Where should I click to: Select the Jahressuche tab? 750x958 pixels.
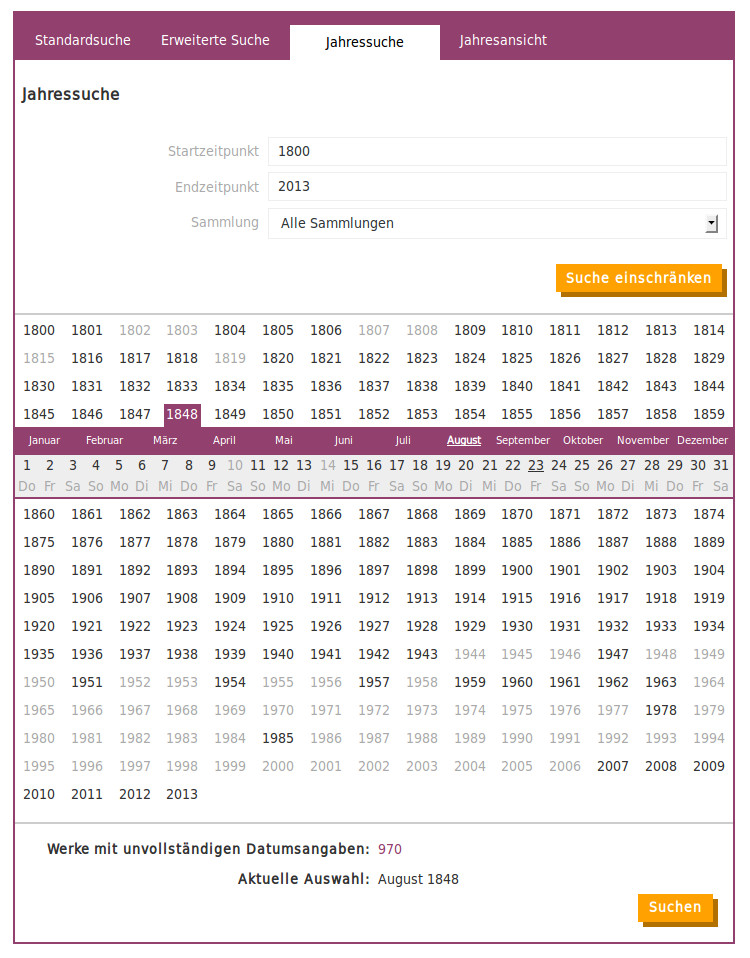coord(365,42)
